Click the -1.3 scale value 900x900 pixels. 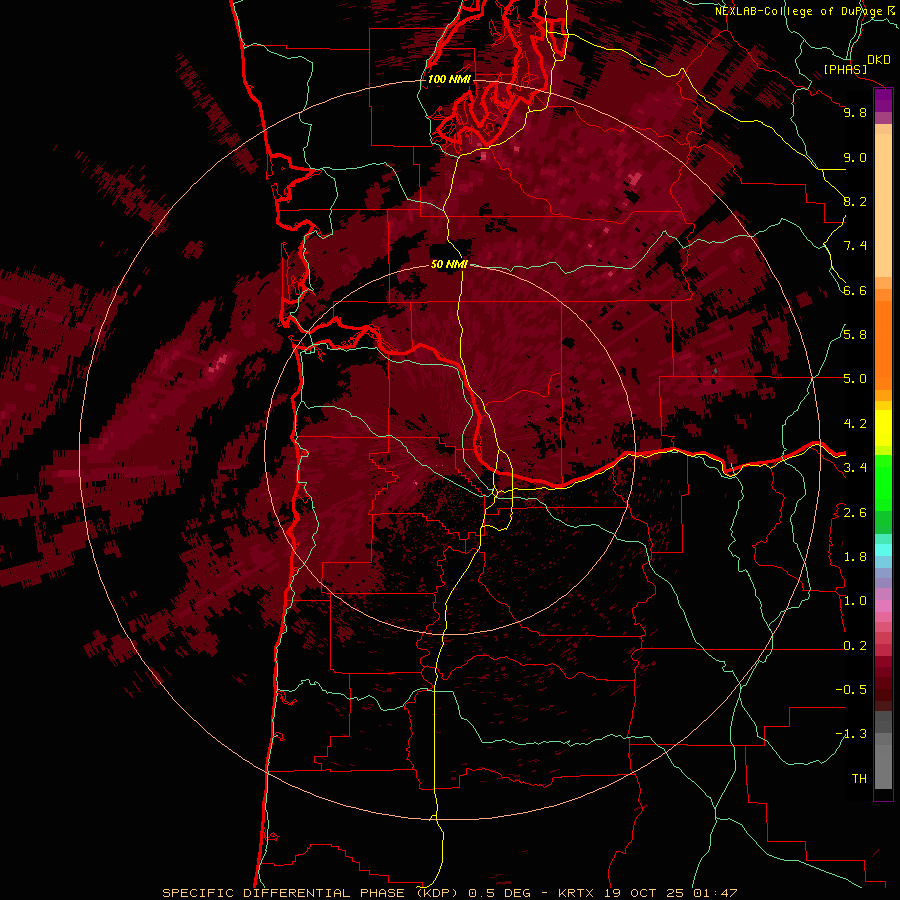pos(851,734)
